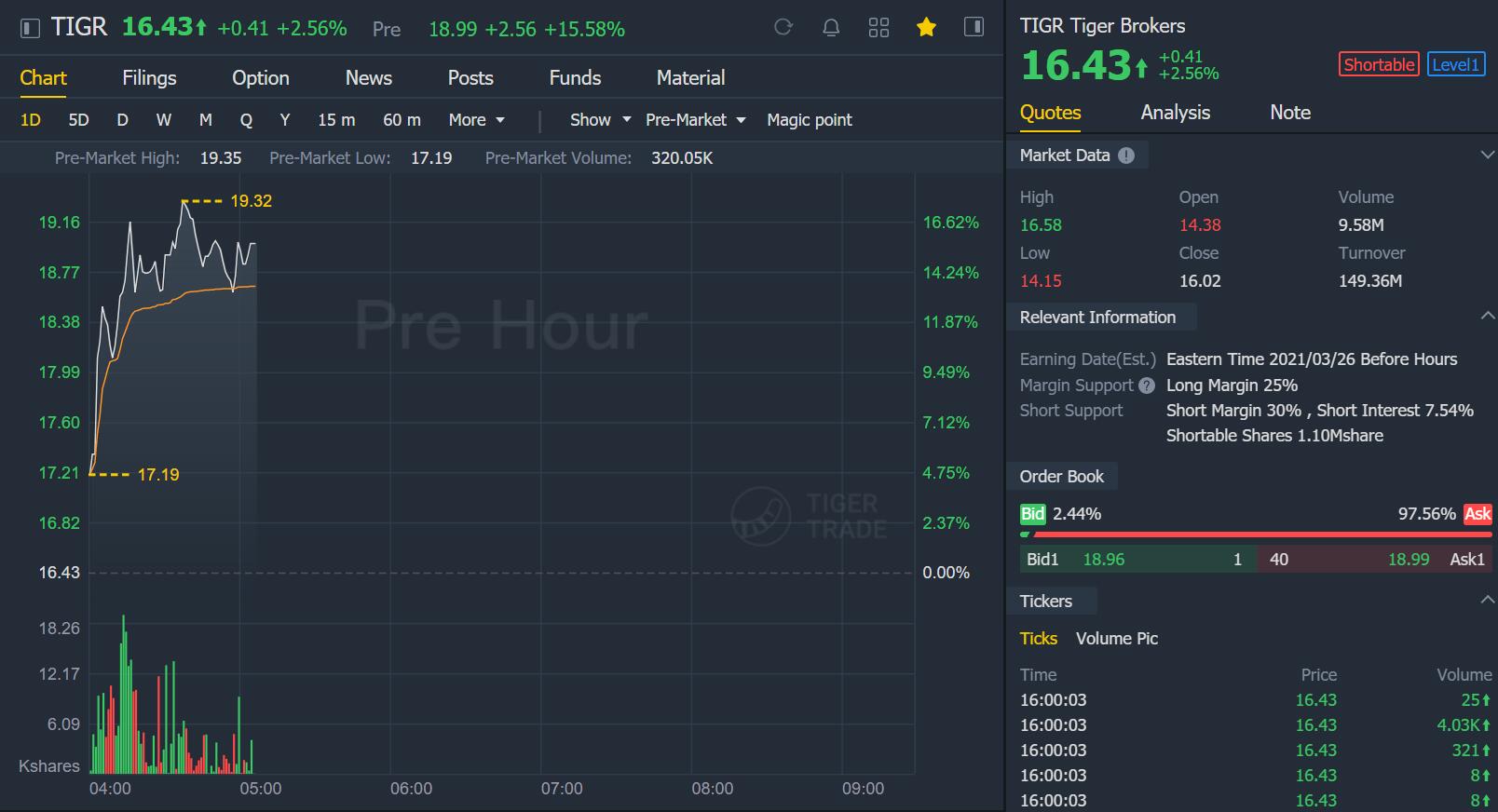Select the Y yearly timeframe
The image size is (1498, 812).
[285, 120]
